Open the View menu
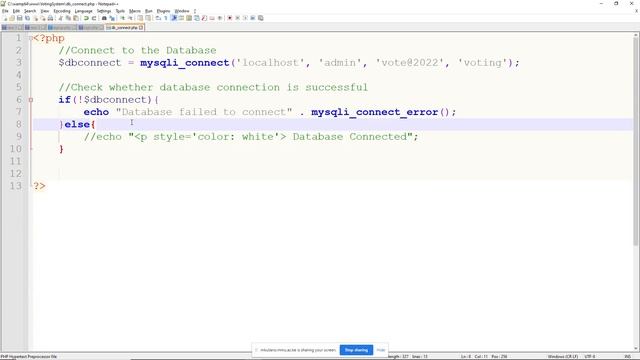640x360 pixels. tap(45, 11)
